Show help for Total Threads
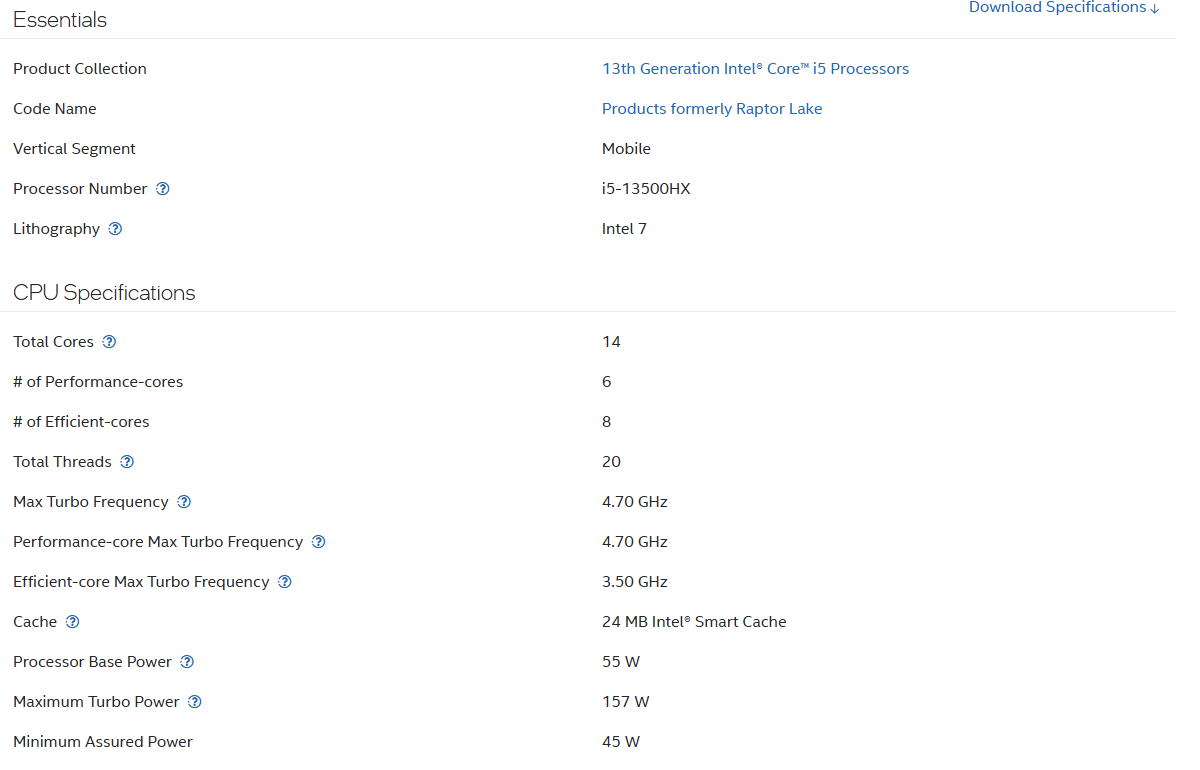1200x770 pixels. [127, 462]
